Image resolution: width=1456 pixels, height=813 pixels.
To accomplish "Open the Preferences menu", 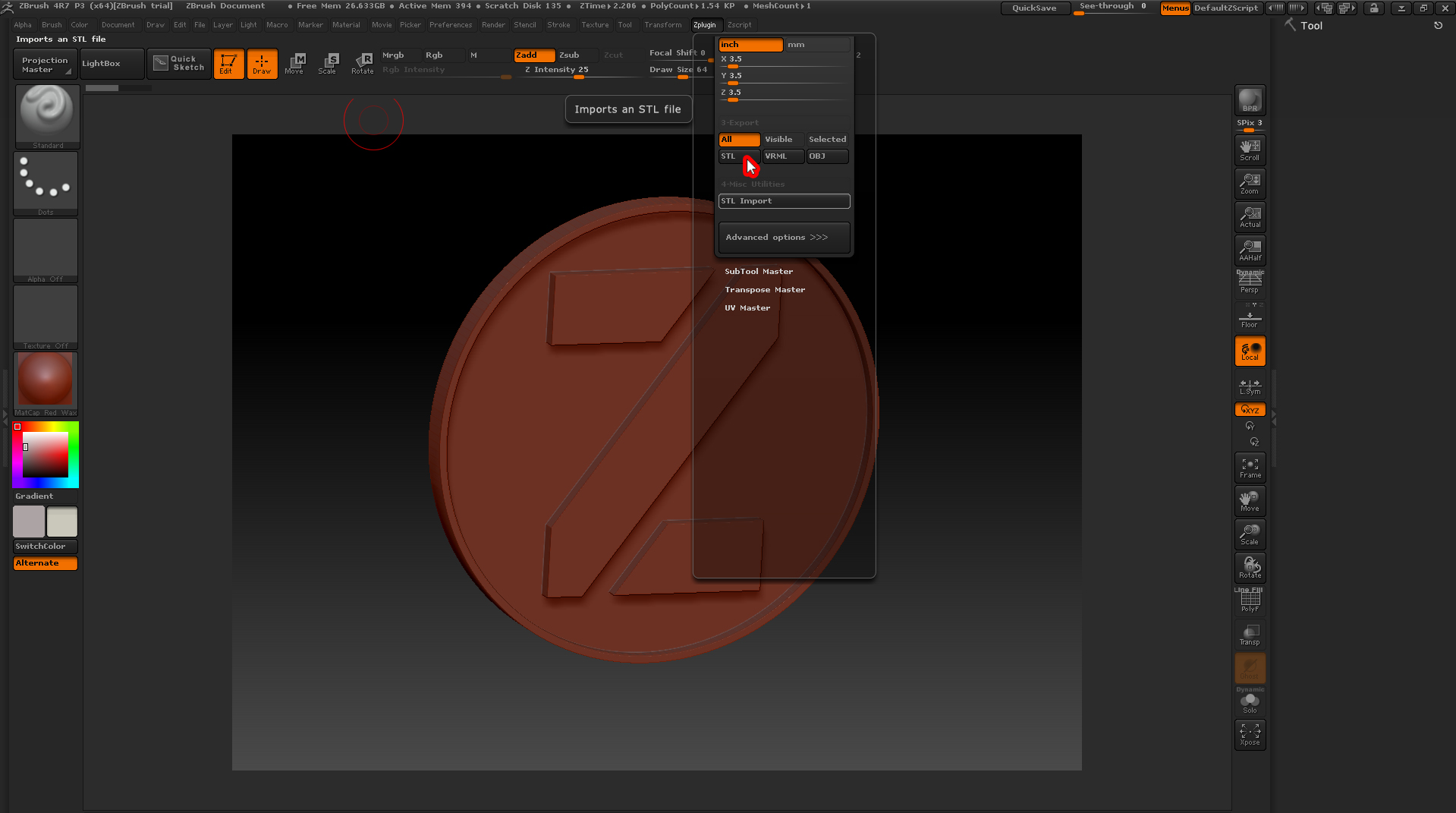I will pyautogui.click(x=450, y=25).
